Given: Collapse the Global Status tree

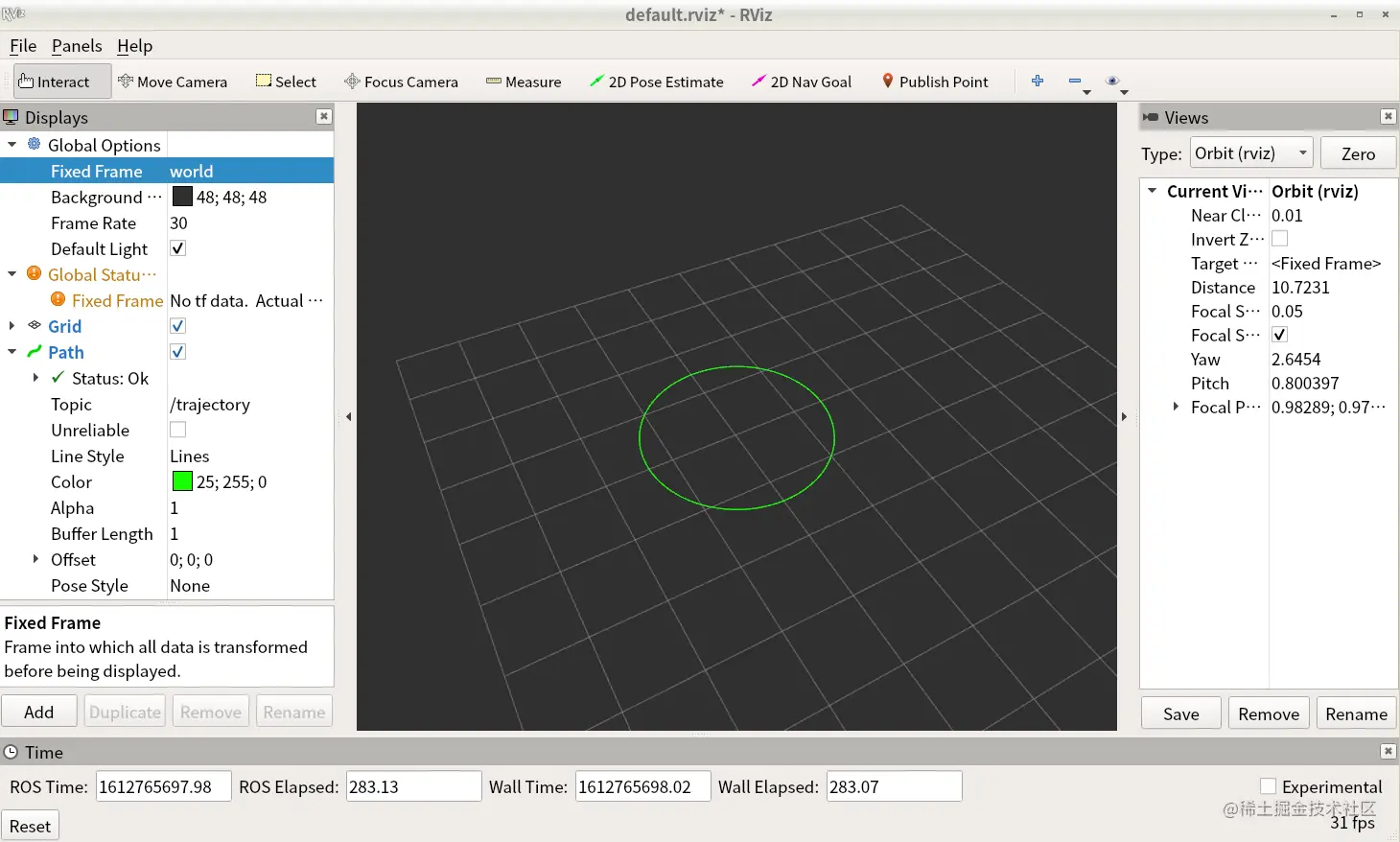Looking at the screenshot, I should click(12, 274).
